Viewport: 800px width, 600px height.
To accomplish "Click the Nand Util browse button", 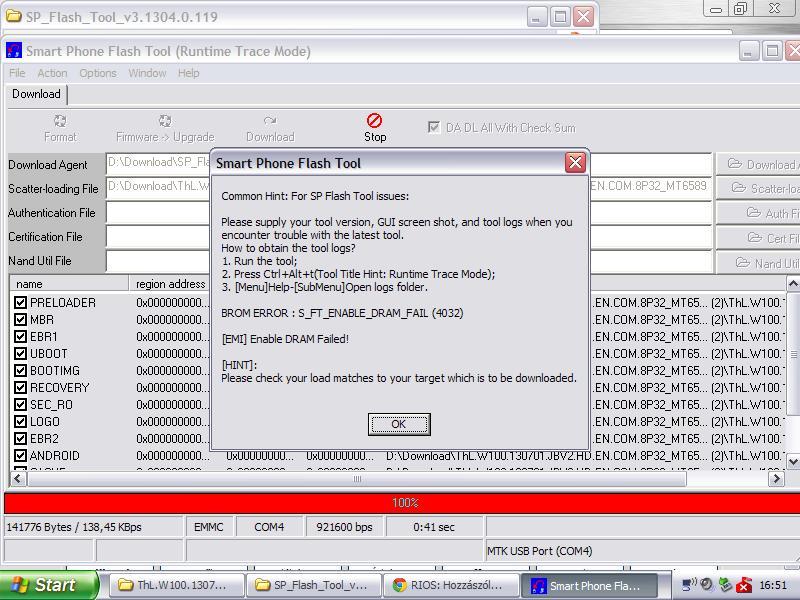I will coord(758,263).
